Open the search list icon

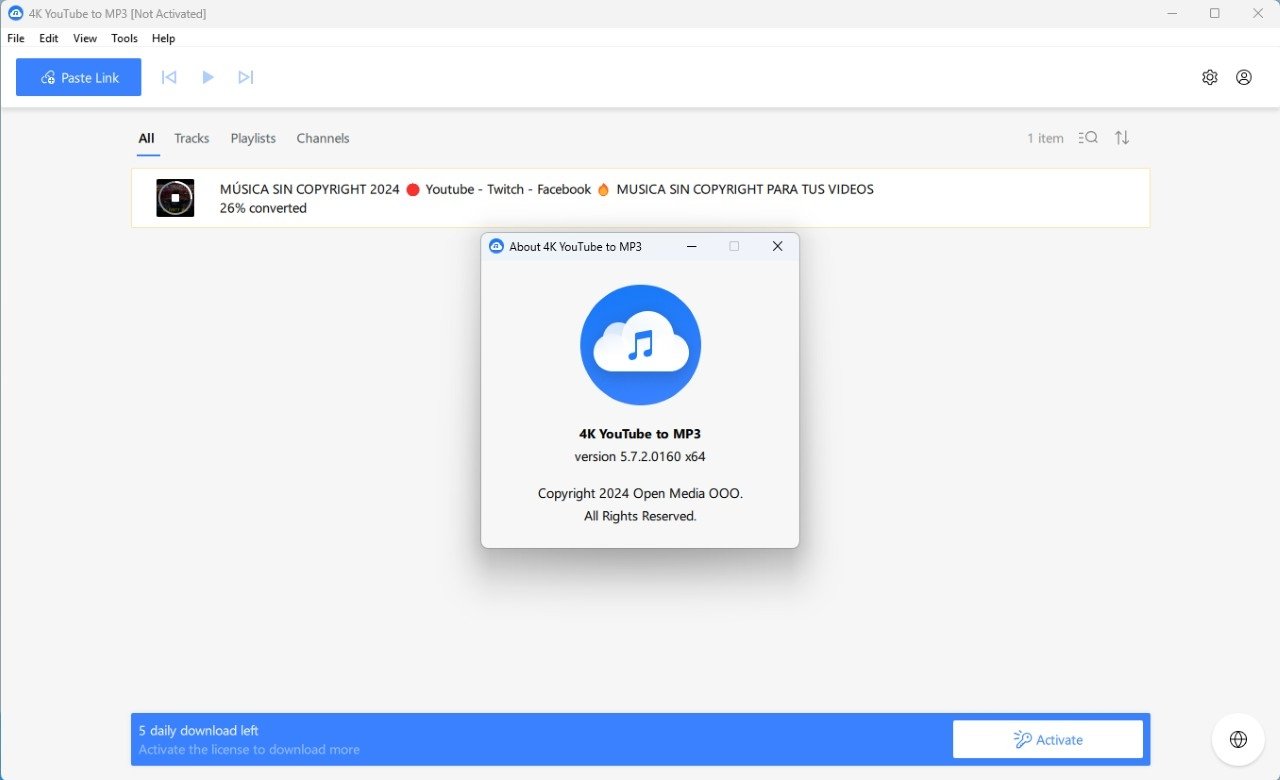coord(1088,138)
